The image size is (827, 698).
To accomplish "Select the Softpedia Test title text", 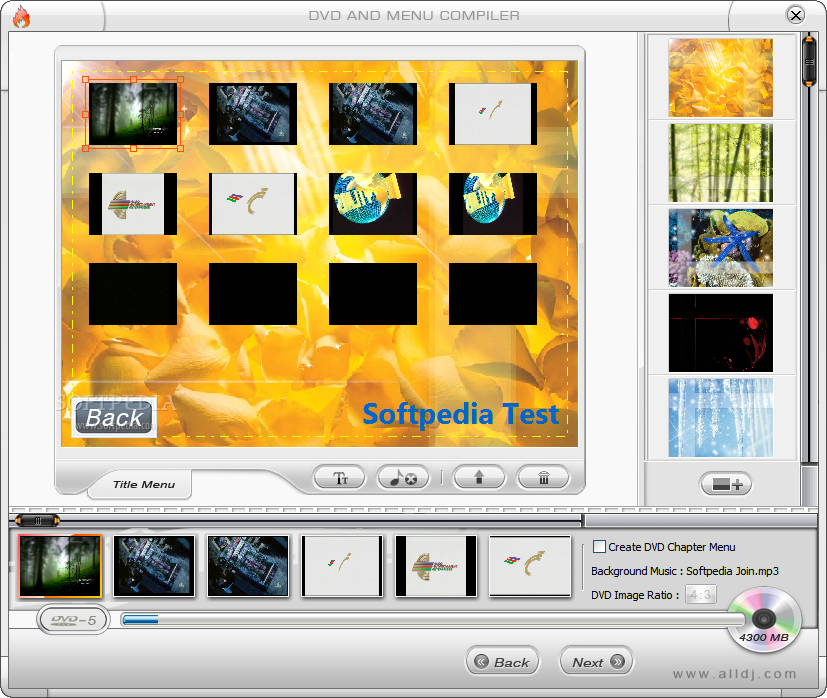I will (x=460, y=414).
